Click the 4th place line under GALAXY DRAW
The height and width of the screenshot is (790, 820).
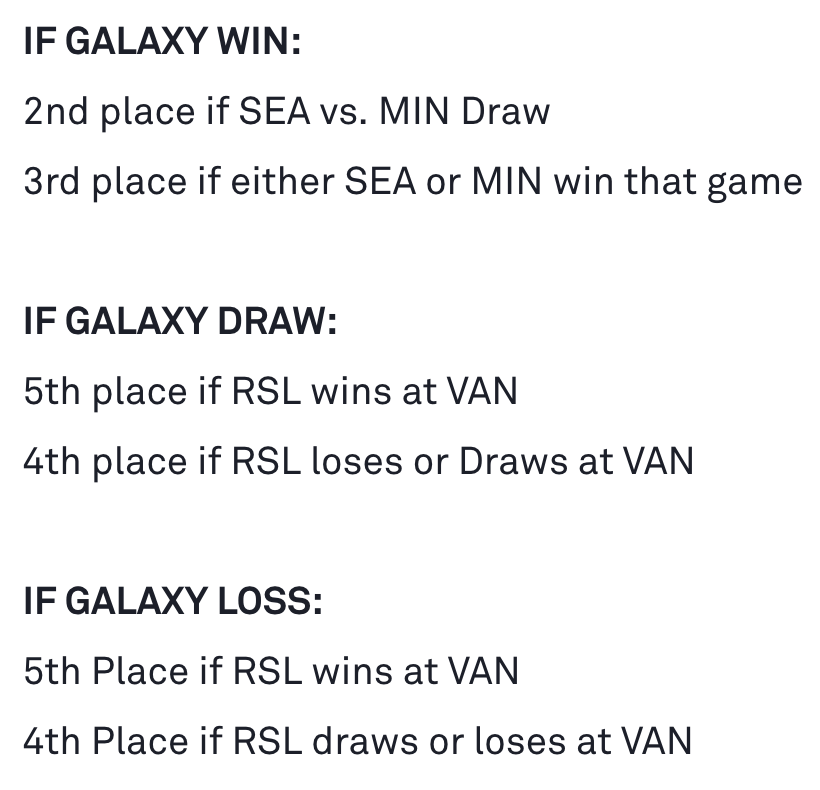pos(359,462)
